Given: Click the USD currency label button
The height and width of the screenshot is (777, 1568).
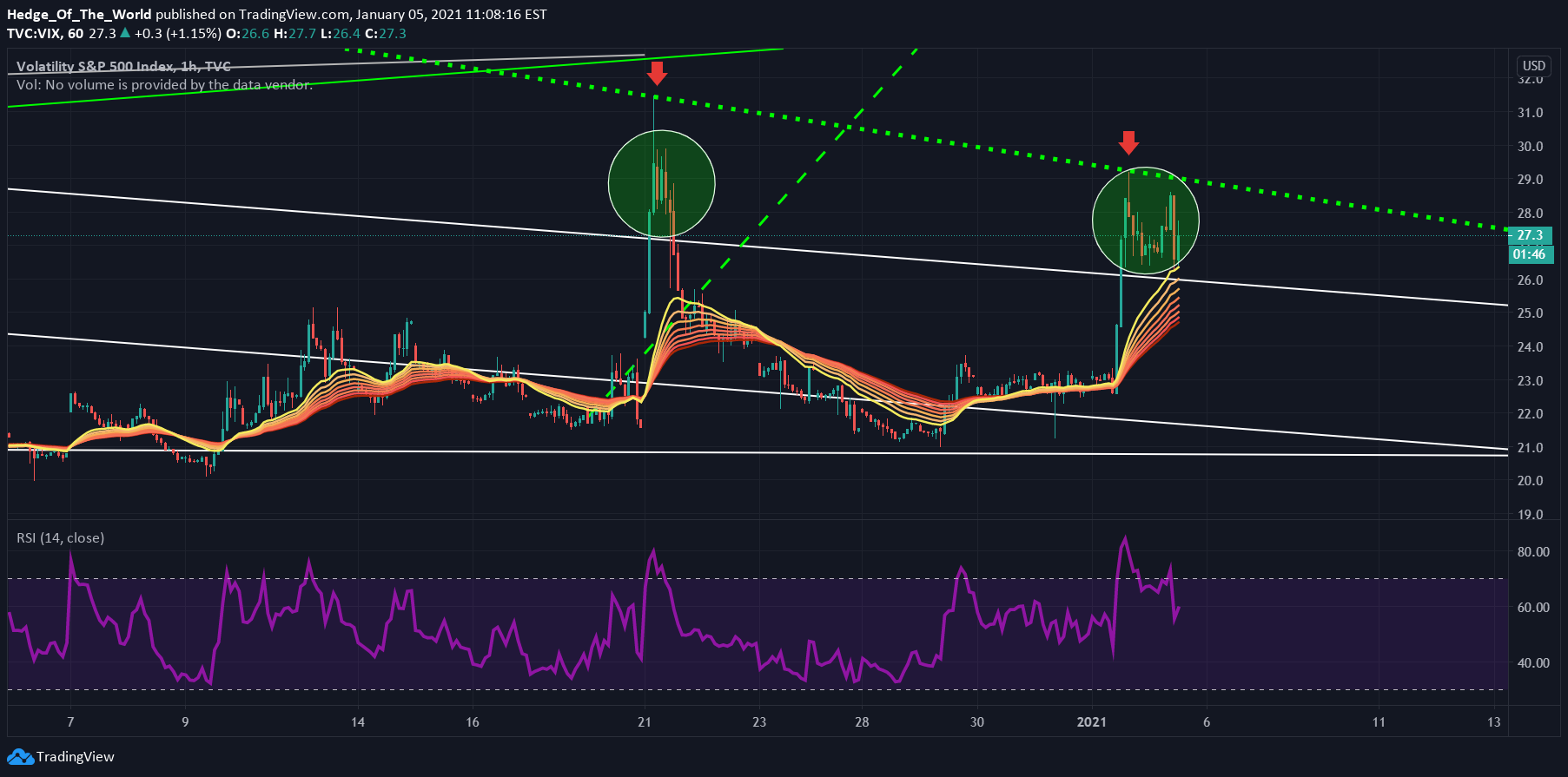Looking at the screenshot, I should pyautogui.click(x=1534, y=66).
